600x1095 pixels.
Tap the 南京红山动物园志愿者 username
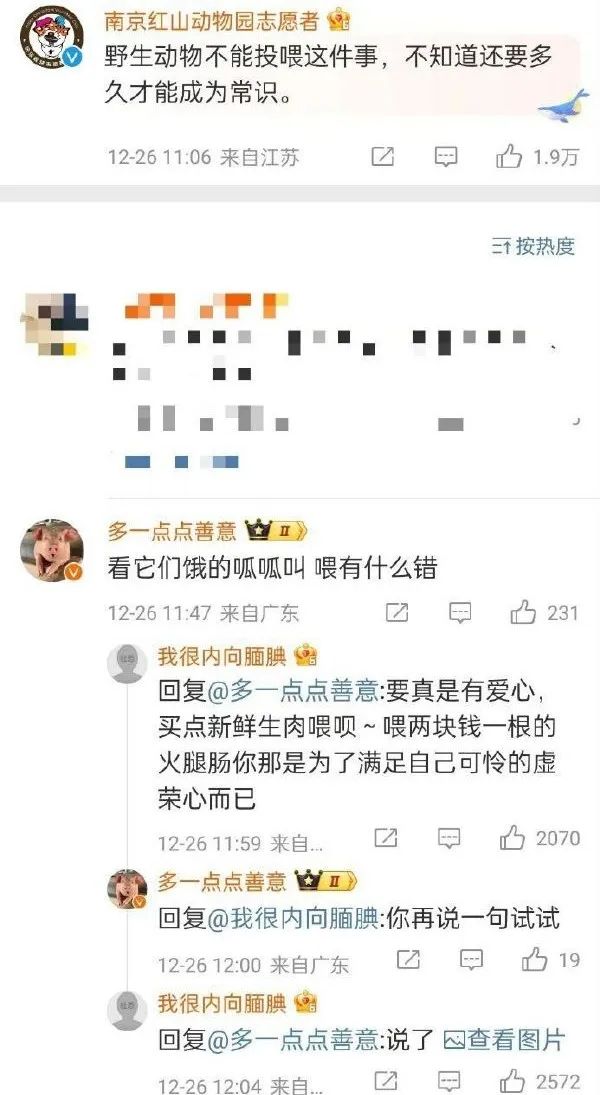click(x=212, y=21)
